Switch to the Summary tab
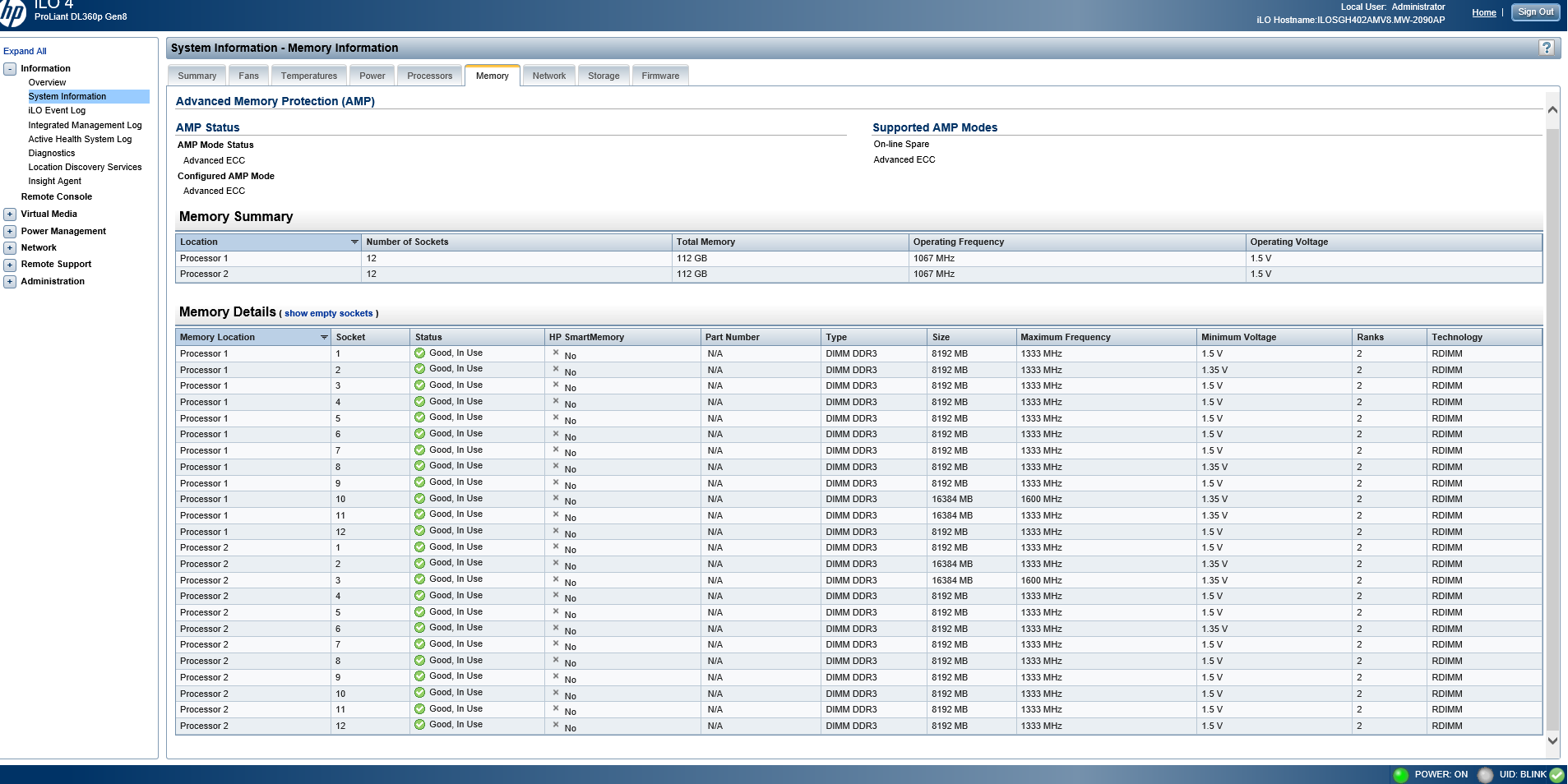 [197, 76]
